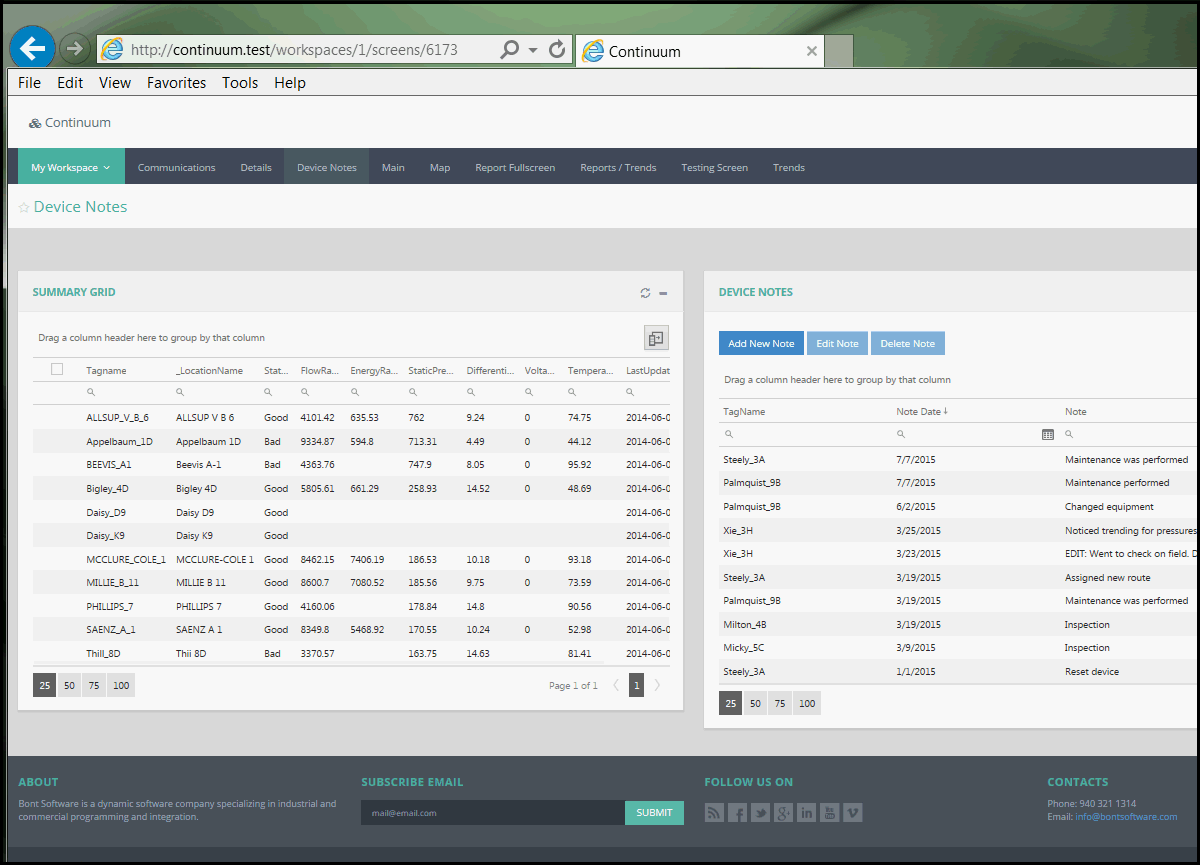The image size is (1200, 865).
Task: Click the subscribe email input field
Action: tap(492, 813)
